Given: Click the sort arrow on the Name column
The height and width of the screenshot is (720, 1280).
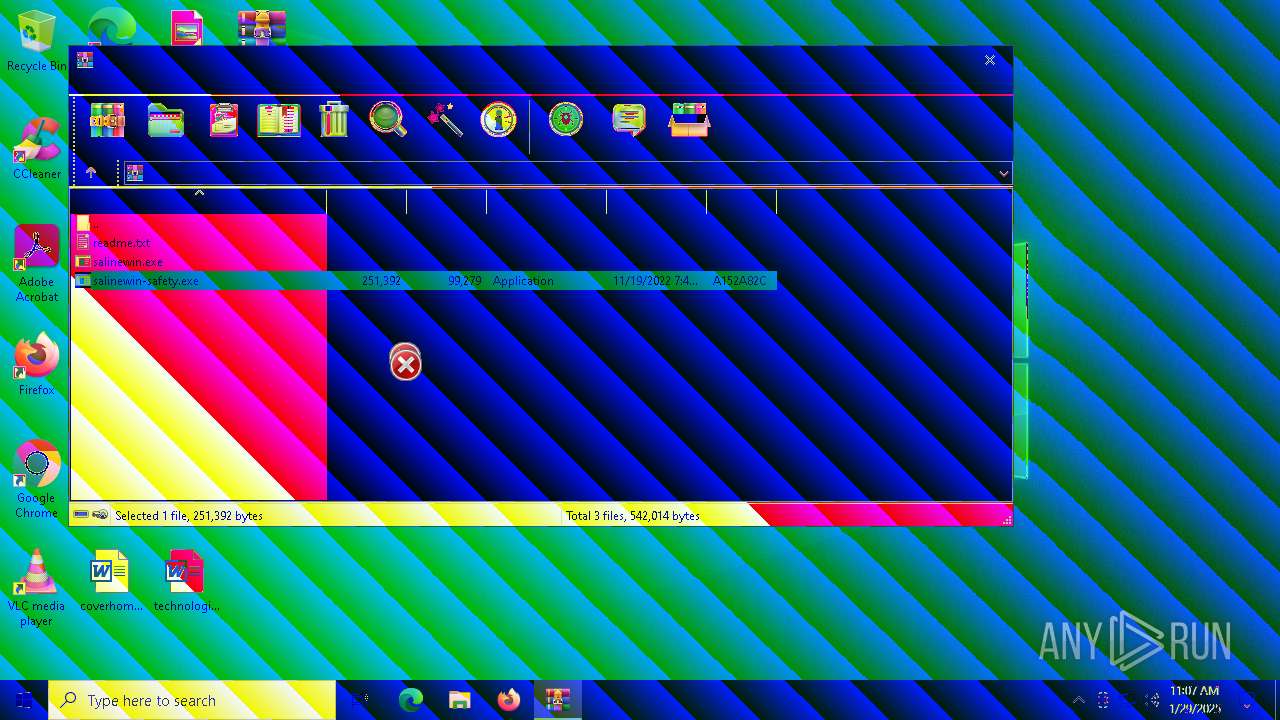Looking at the screenshot, I should click(x=199, y=192).
